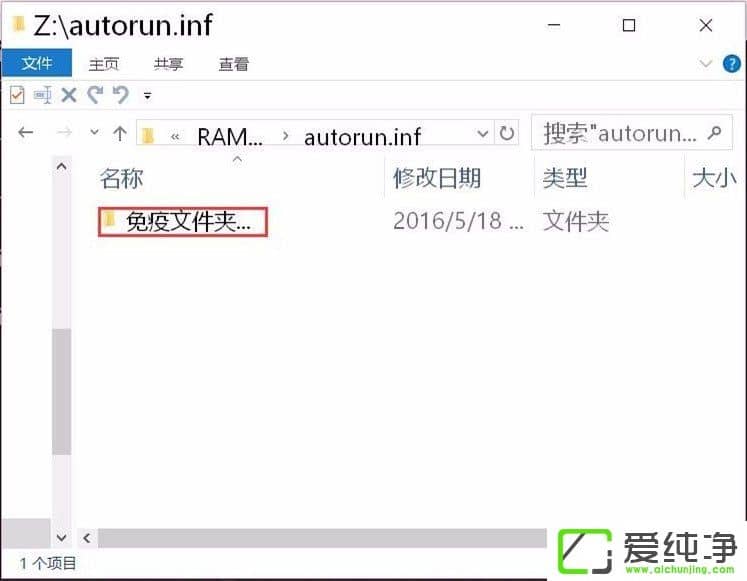Go back with the left arrow
Screen dimensions: 747x581
point(26,132)
